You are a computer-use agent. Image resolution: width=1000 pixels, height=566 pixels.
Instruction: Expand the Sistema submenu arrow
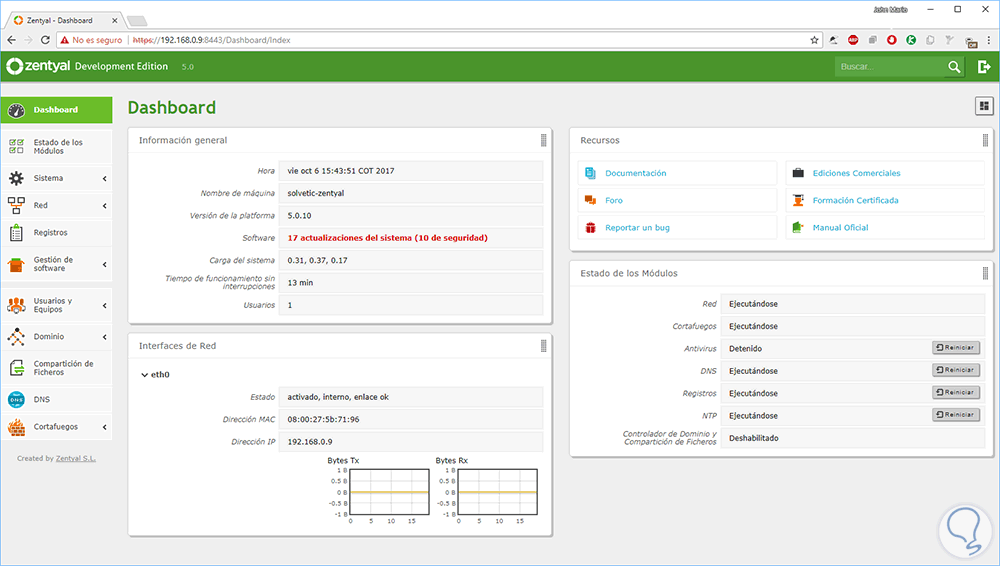105,179
